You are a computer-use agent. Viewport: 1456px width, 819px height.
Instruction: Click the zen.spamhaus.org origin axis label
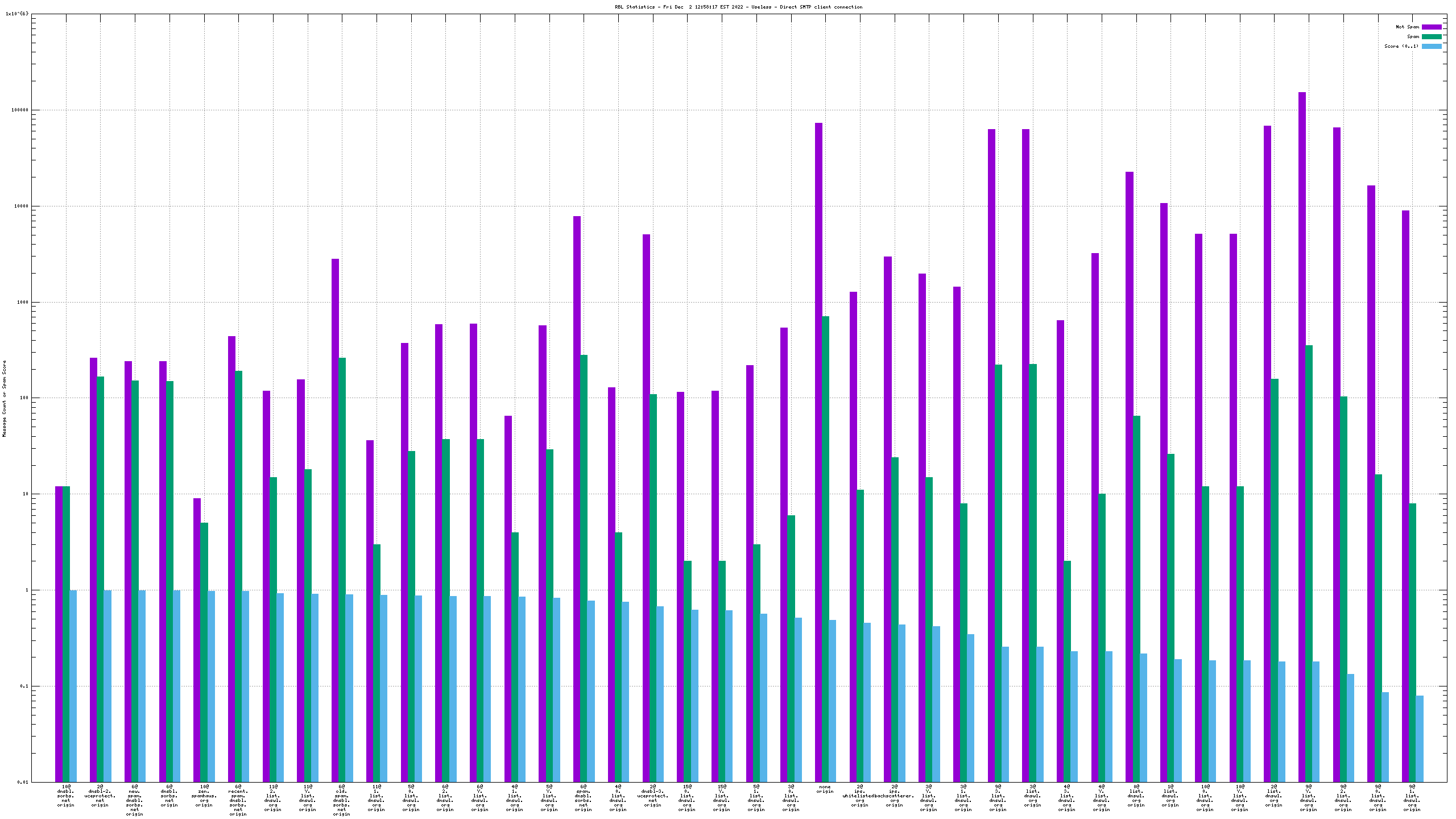(204, 796)
